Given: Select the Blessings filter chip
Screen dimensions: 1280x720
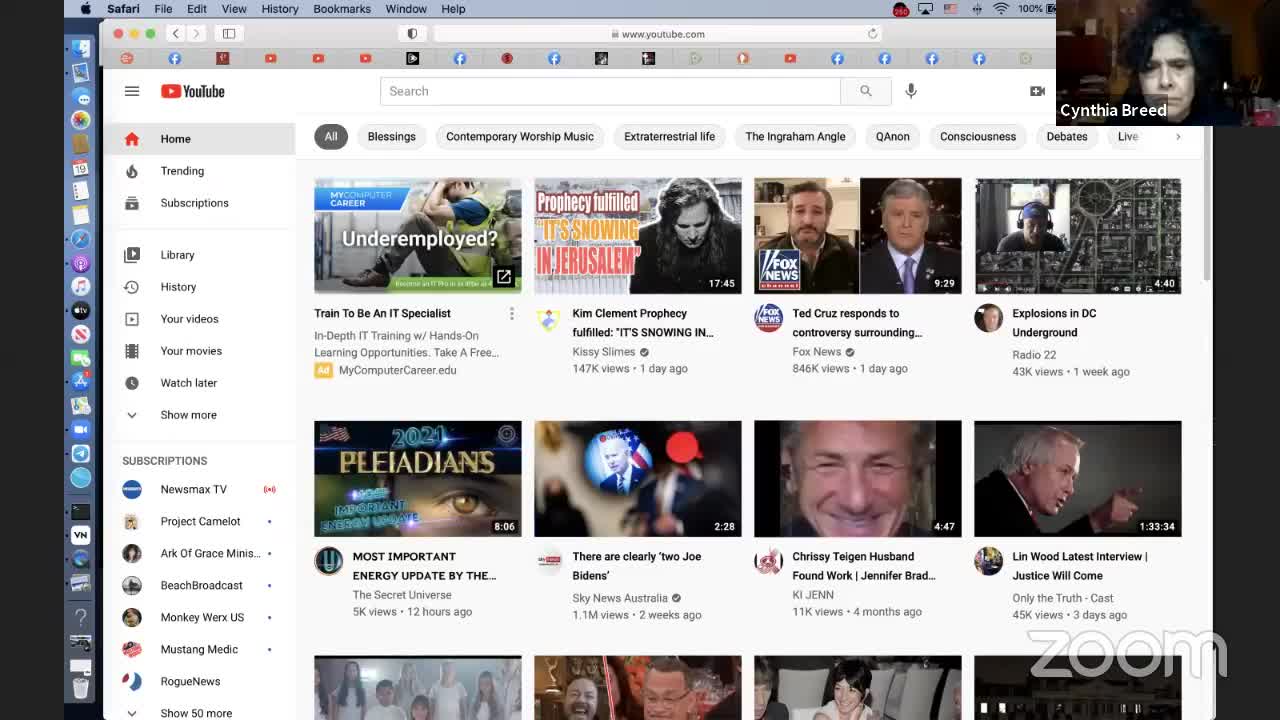Looking at the screenshot, I should point(391,137).
